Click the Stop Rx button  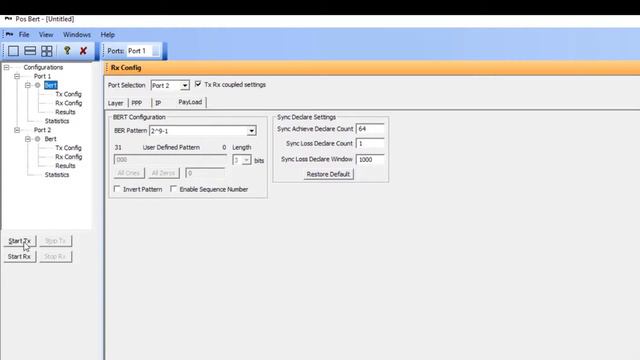pyautogui.click(x=56, y=256)
